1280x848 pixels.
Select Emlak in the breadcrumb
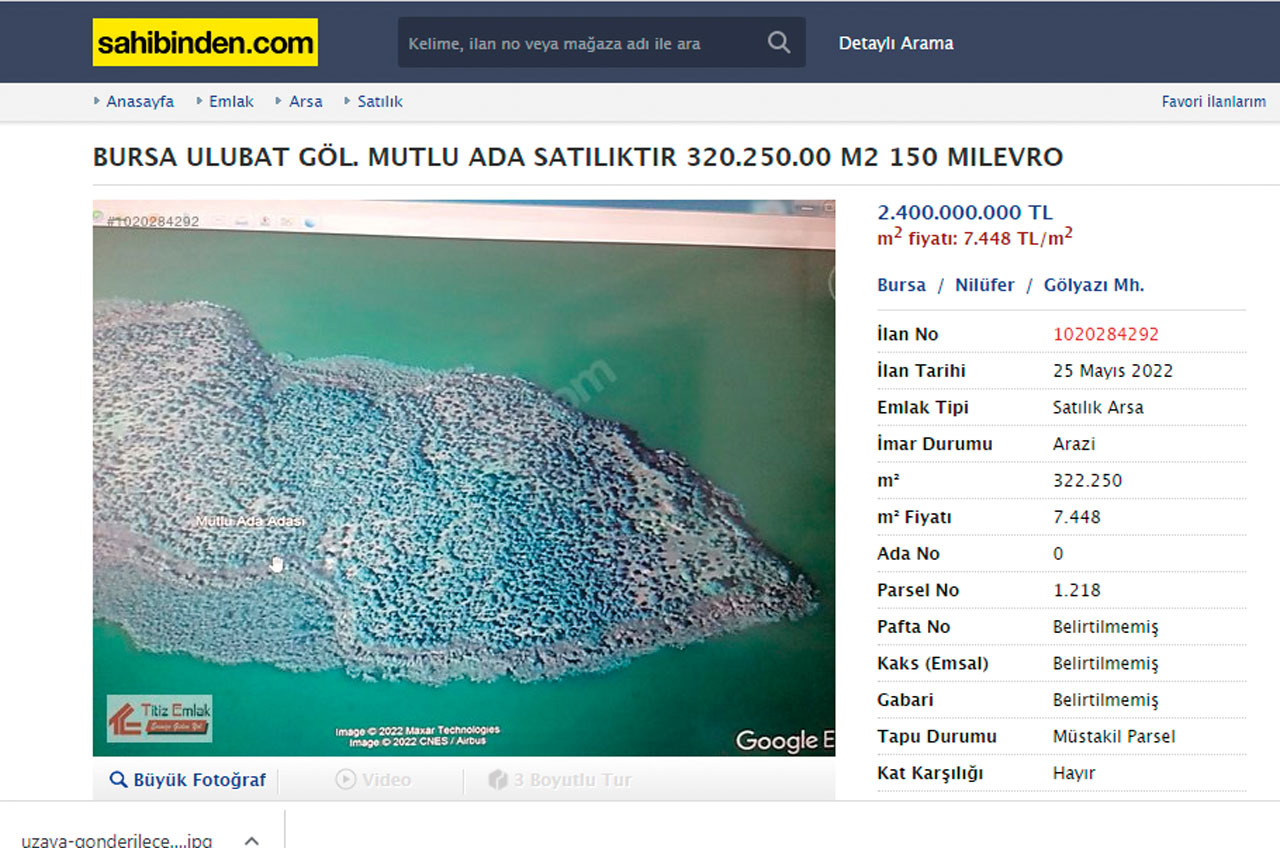[x=231, y=101]
